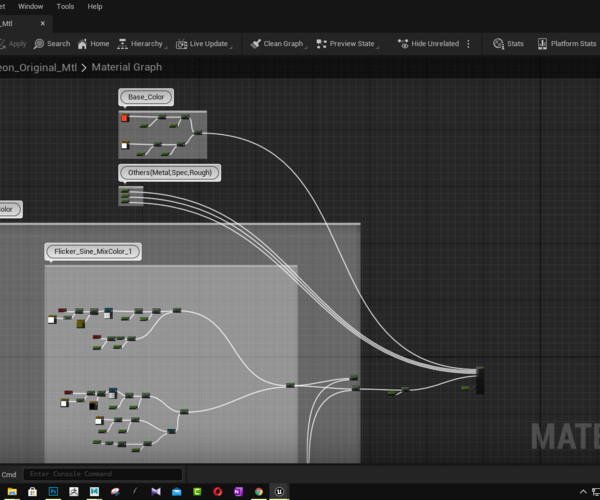Click the Material Graph breadcrumb
Screen dimensions: 600x500
[x=127, y=67]
